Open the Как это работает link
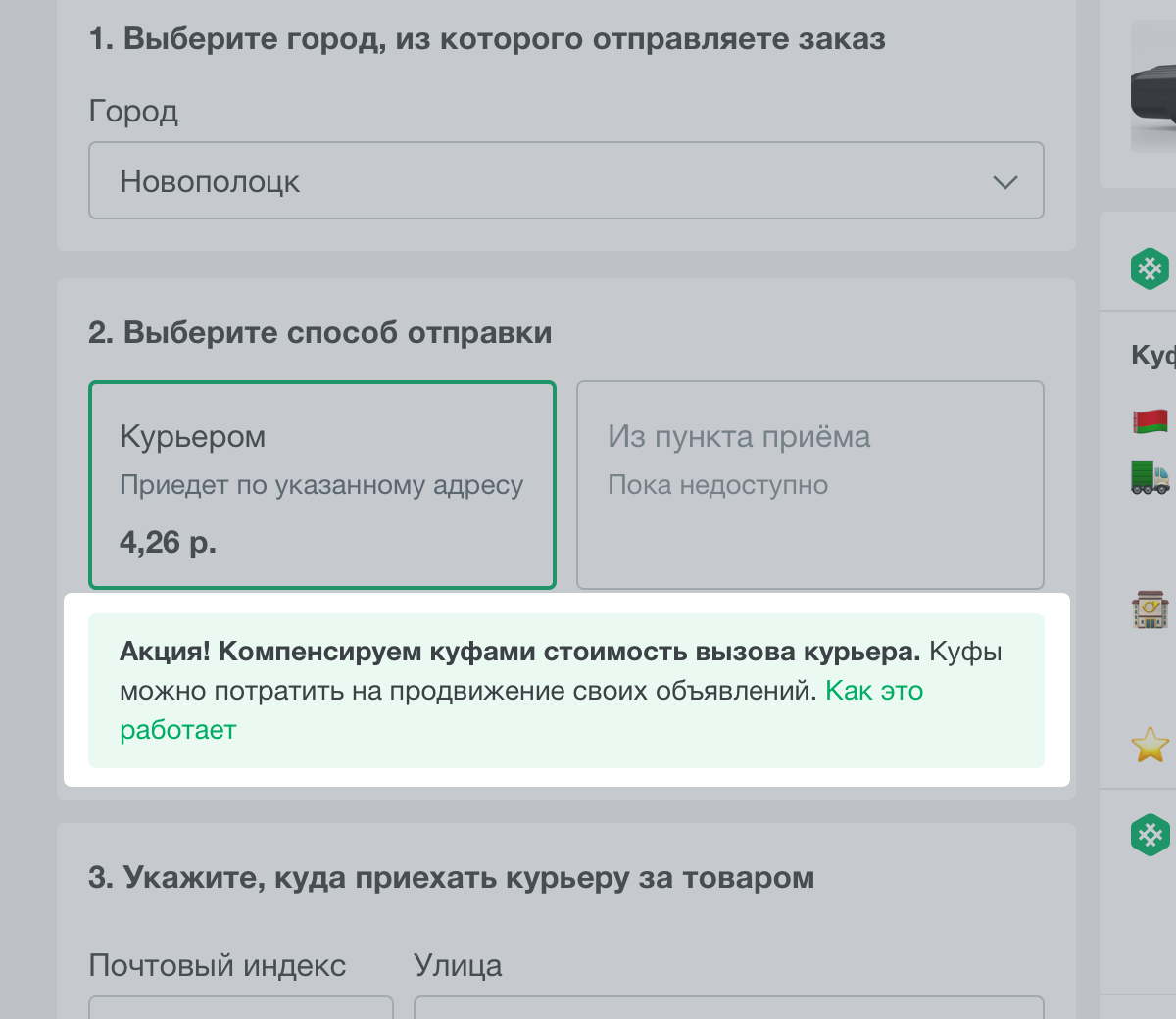Viewport: 1176px width, 1019px height. coord(873,691)
